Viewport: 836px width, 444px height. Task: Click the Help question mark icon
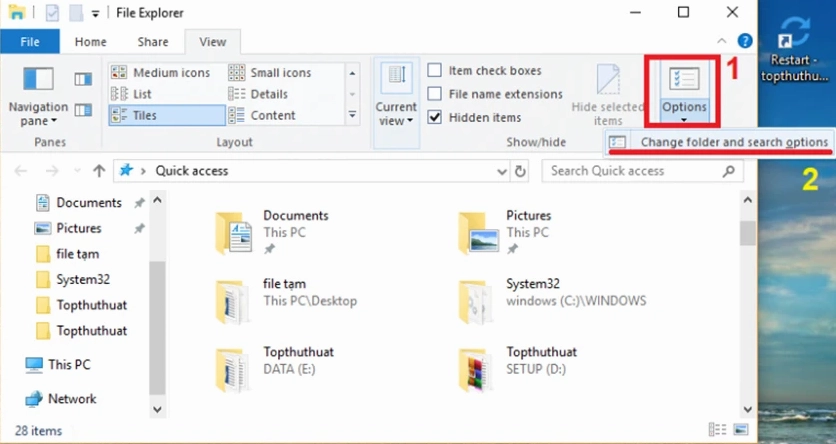[x=744, y=42]
